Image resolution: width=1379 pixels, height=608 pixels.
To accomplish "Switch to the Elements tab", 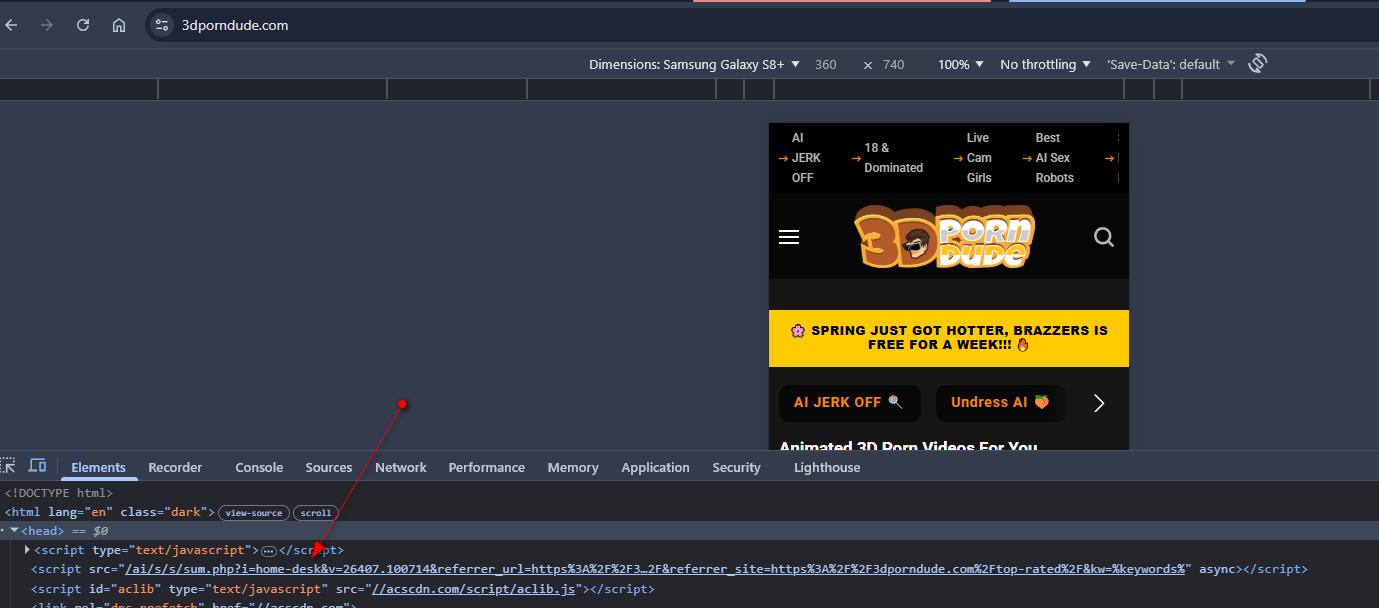I will [98, 467].
